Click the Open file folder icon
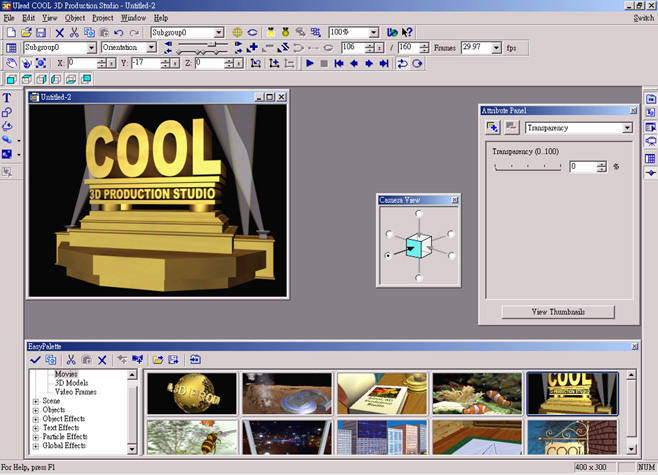The height and width of the screenshot is (475, 658). (24, 33)
